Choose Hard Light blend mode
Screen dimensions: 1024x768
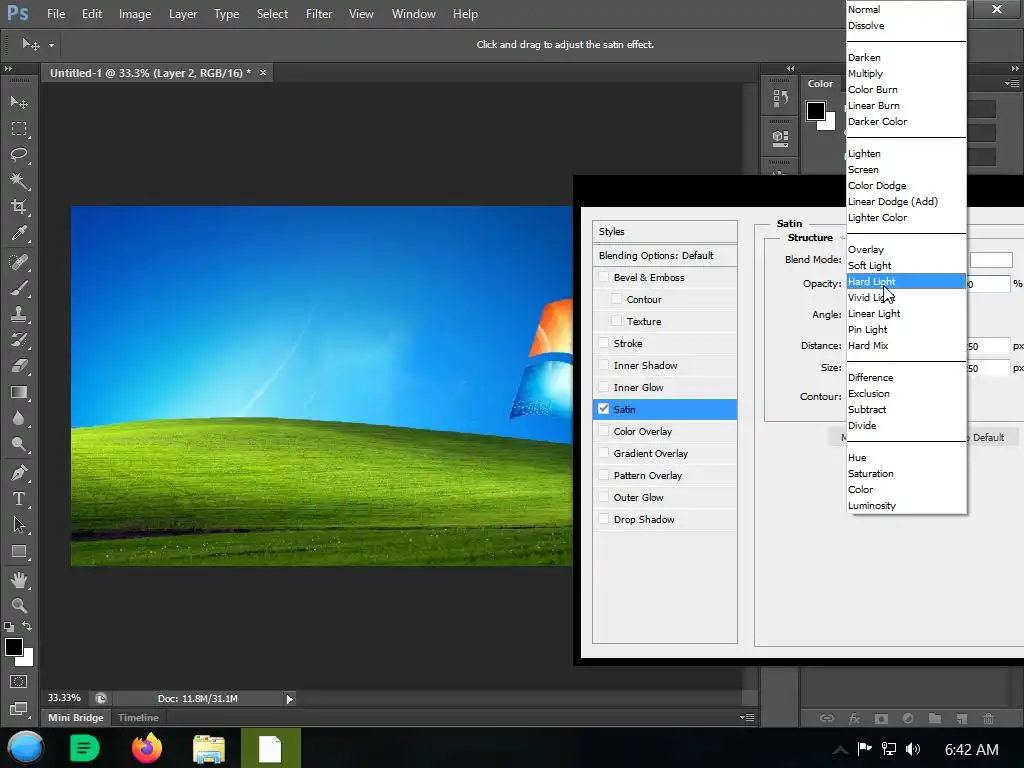906,281
